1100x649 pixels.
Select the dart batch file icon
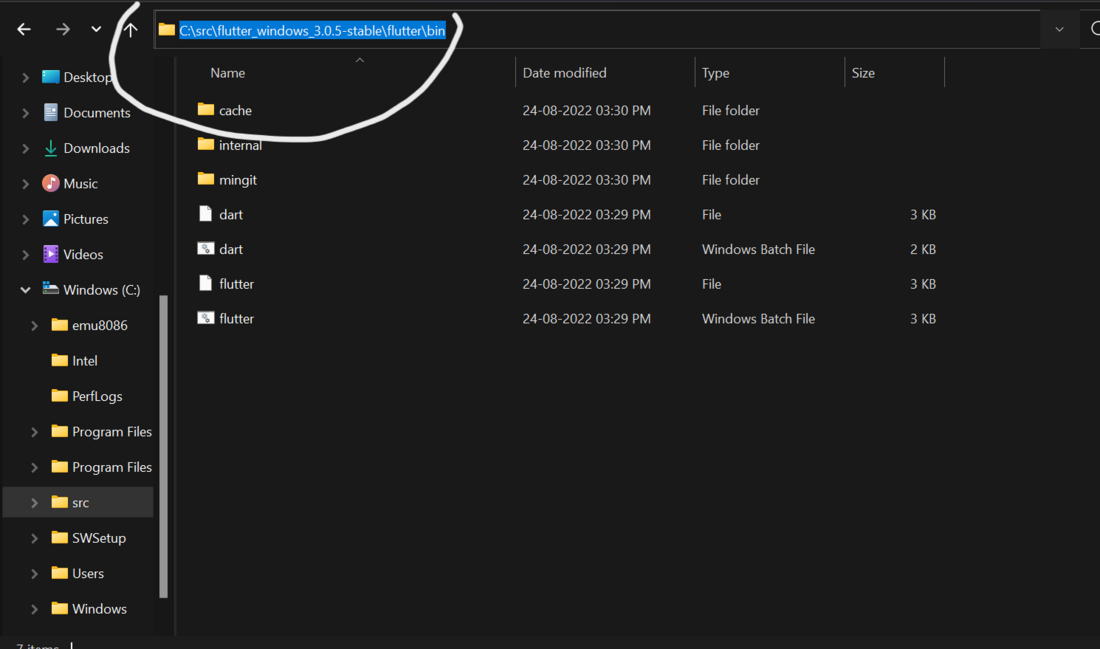[206, 248]
